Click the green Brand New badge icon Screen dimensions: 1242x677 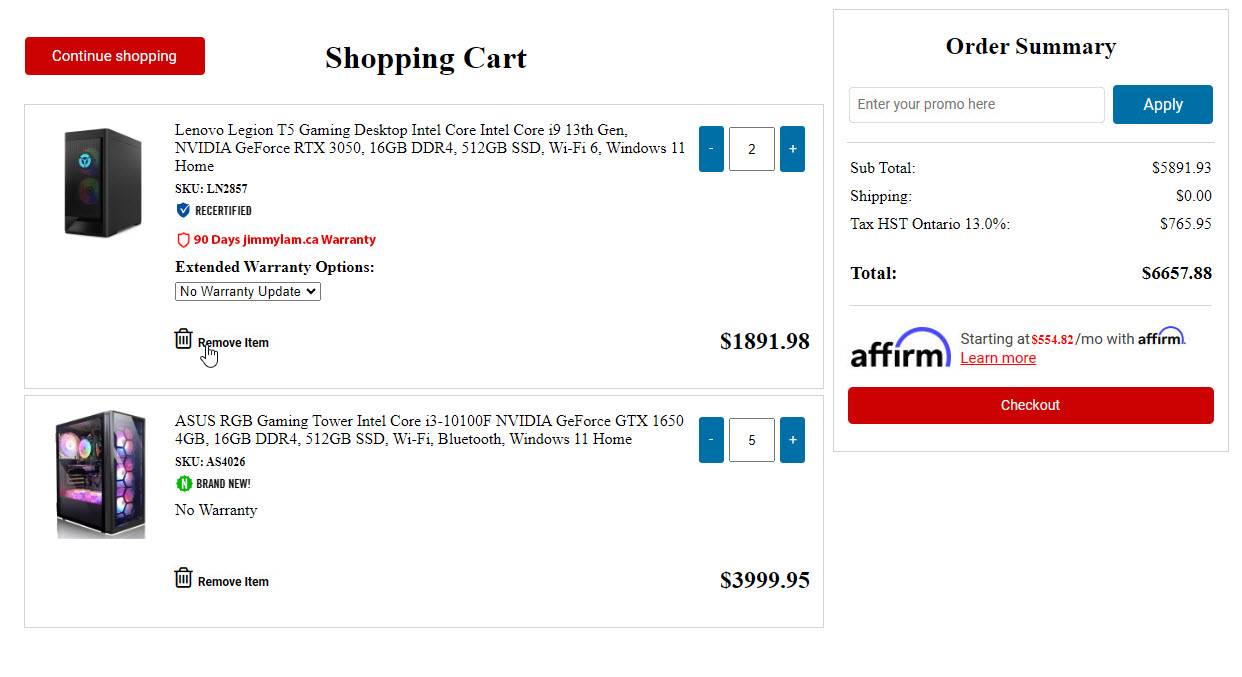(184, 484)
